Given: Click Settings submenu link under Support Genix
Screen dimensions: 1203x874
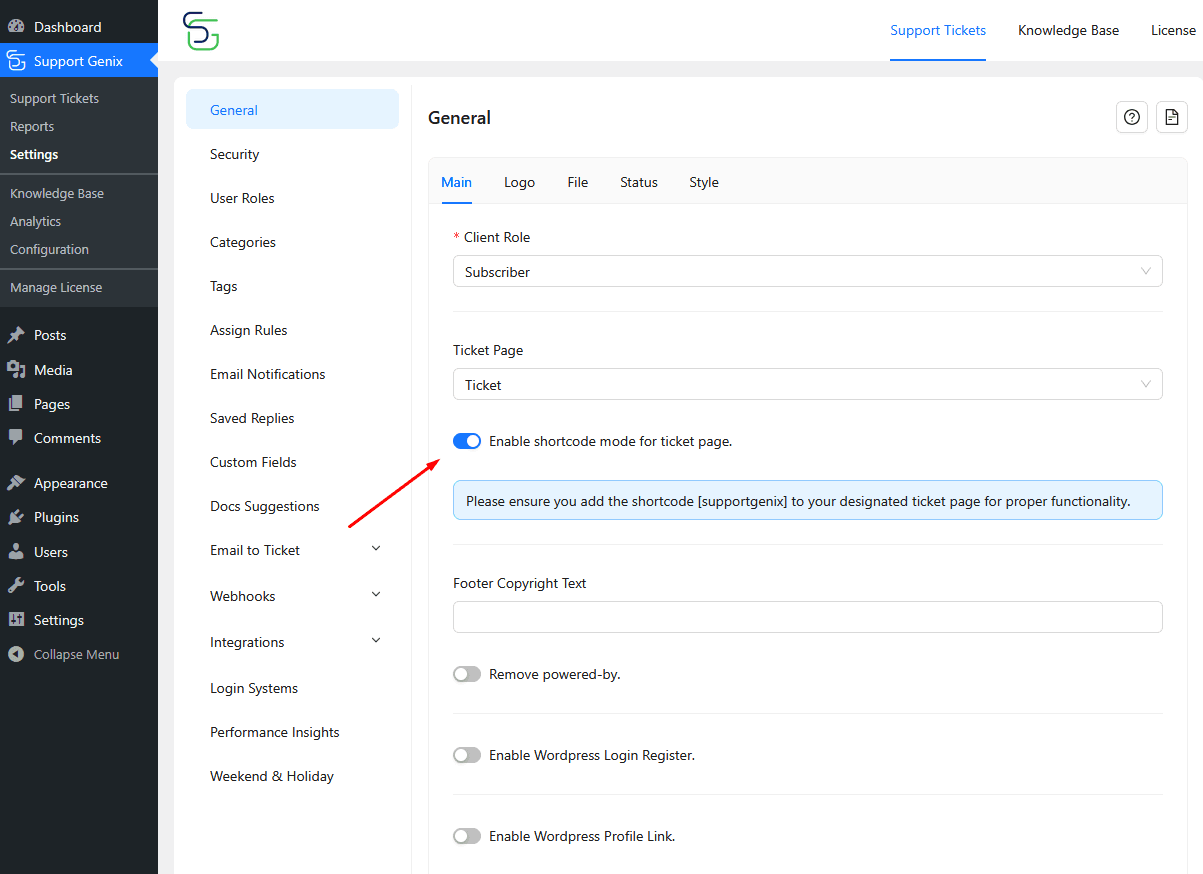Looking at the screenshot, I should (34, 154).
